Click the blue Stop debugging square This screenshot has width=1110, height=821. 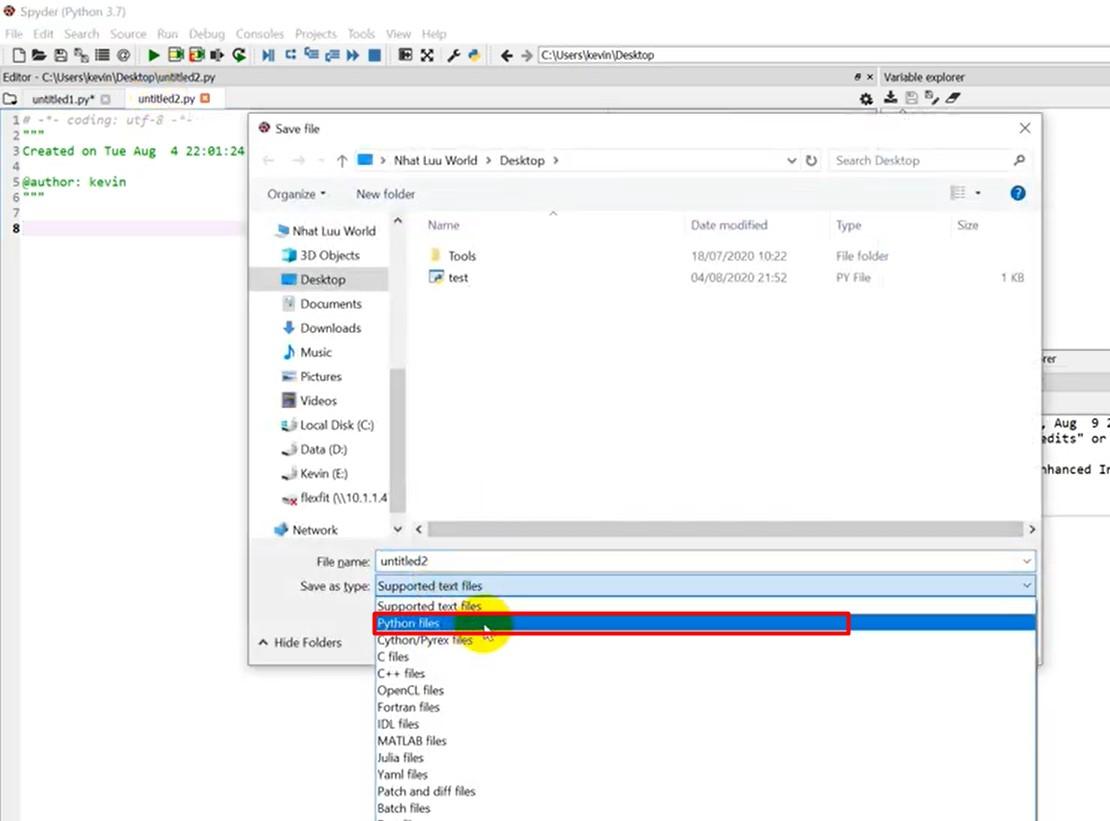pos(374,55)
